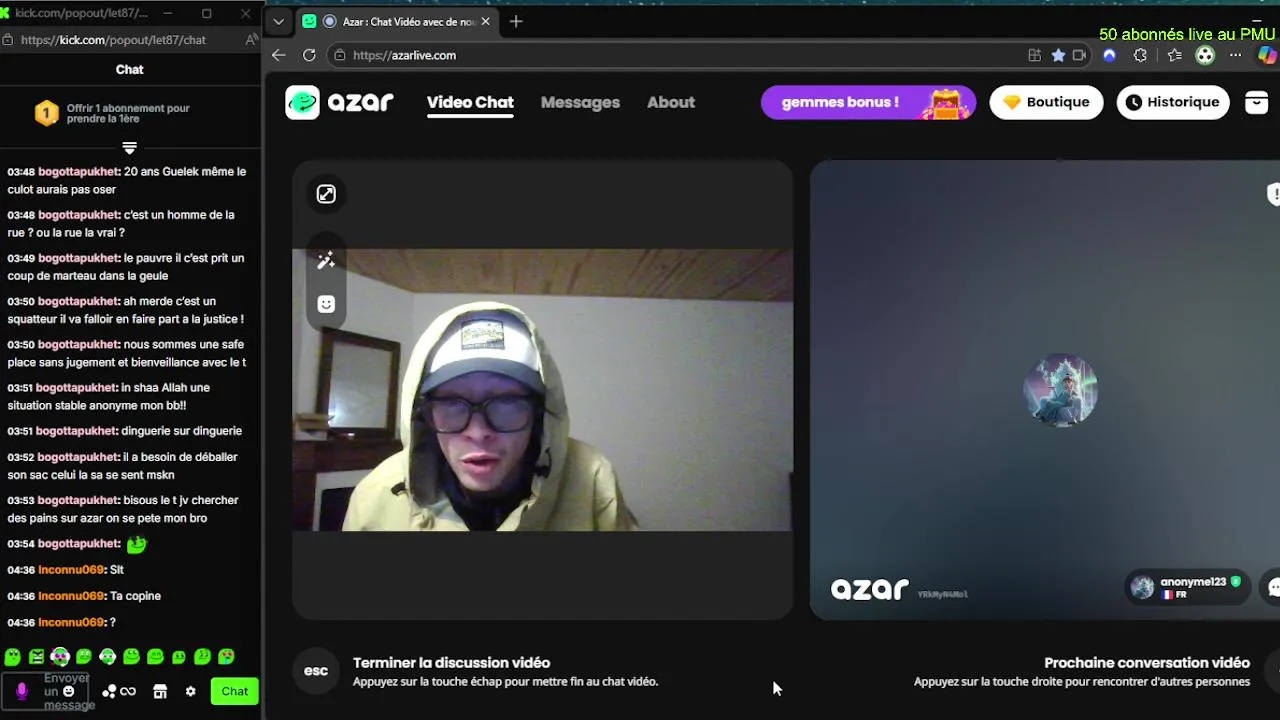Open the inventory box icon beside Historique

(1257, 102)
